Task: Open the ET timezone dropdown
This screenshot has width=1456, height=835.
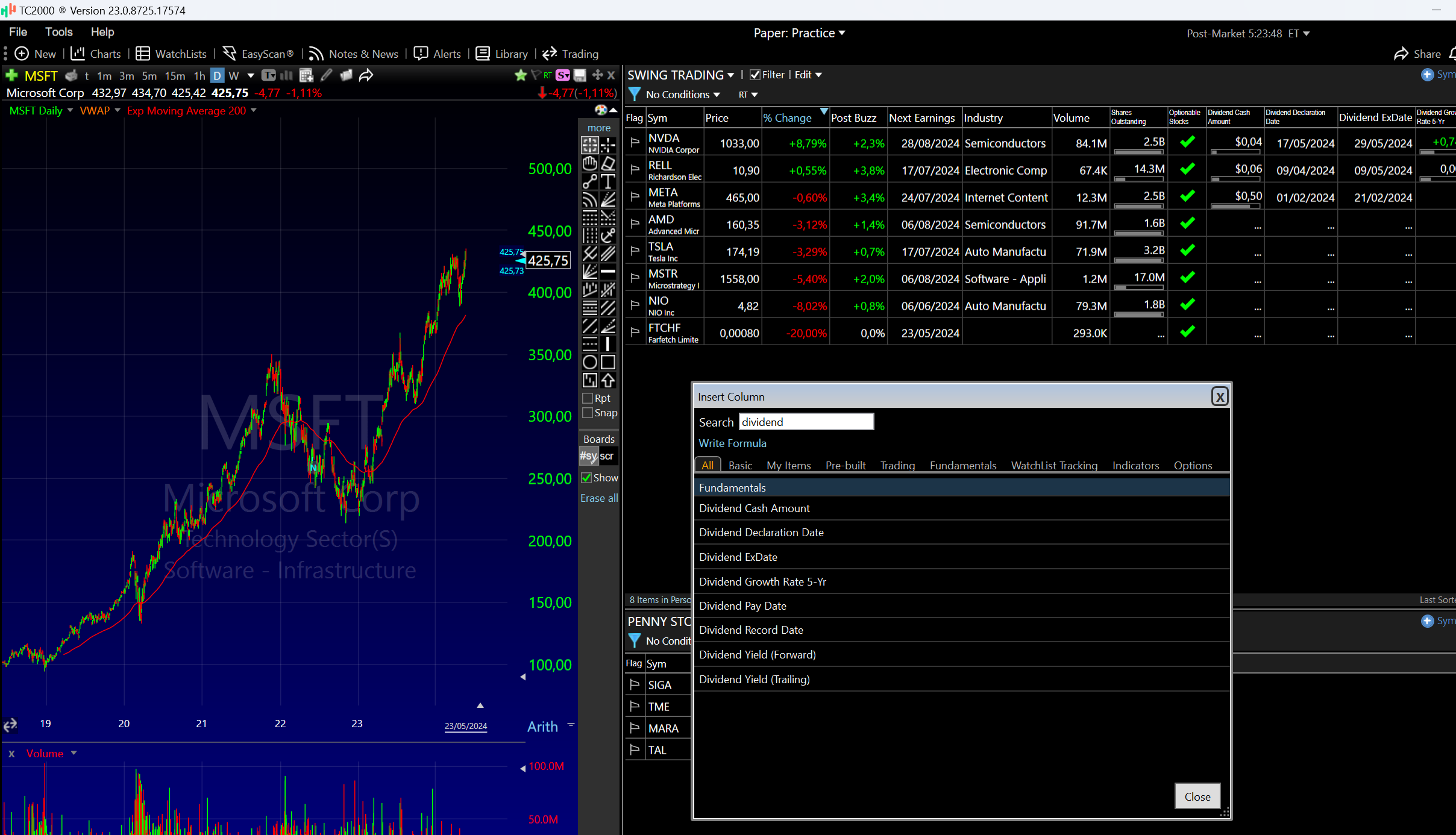Action: pyautogui.click(x=1299, y=34)
